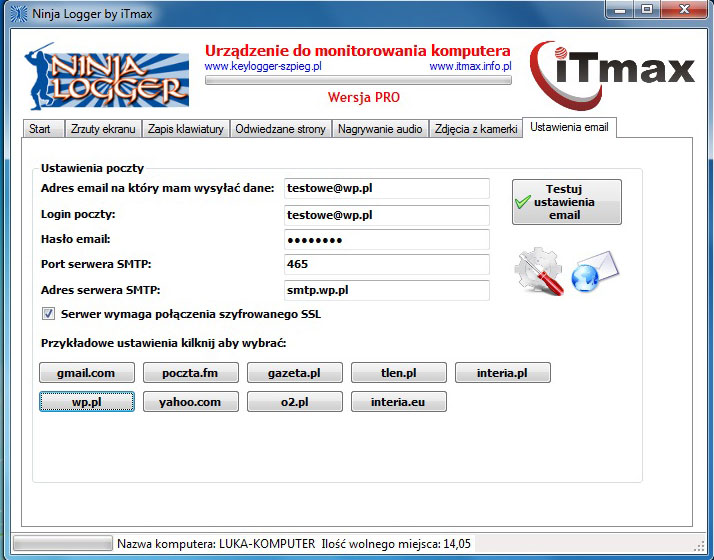714x560 pixels.
Task: Click the settings gear with screwdriver icon
Action: [539, 270]
